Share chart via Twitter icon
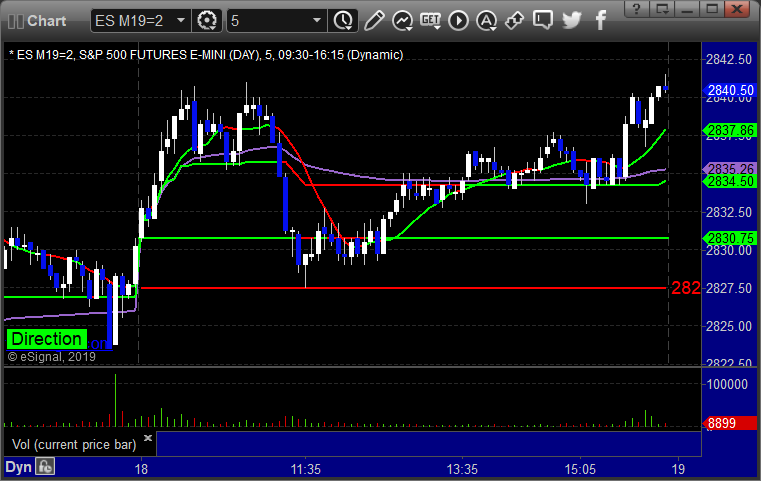This screenshot has height=481, width=761. point(572,20)
